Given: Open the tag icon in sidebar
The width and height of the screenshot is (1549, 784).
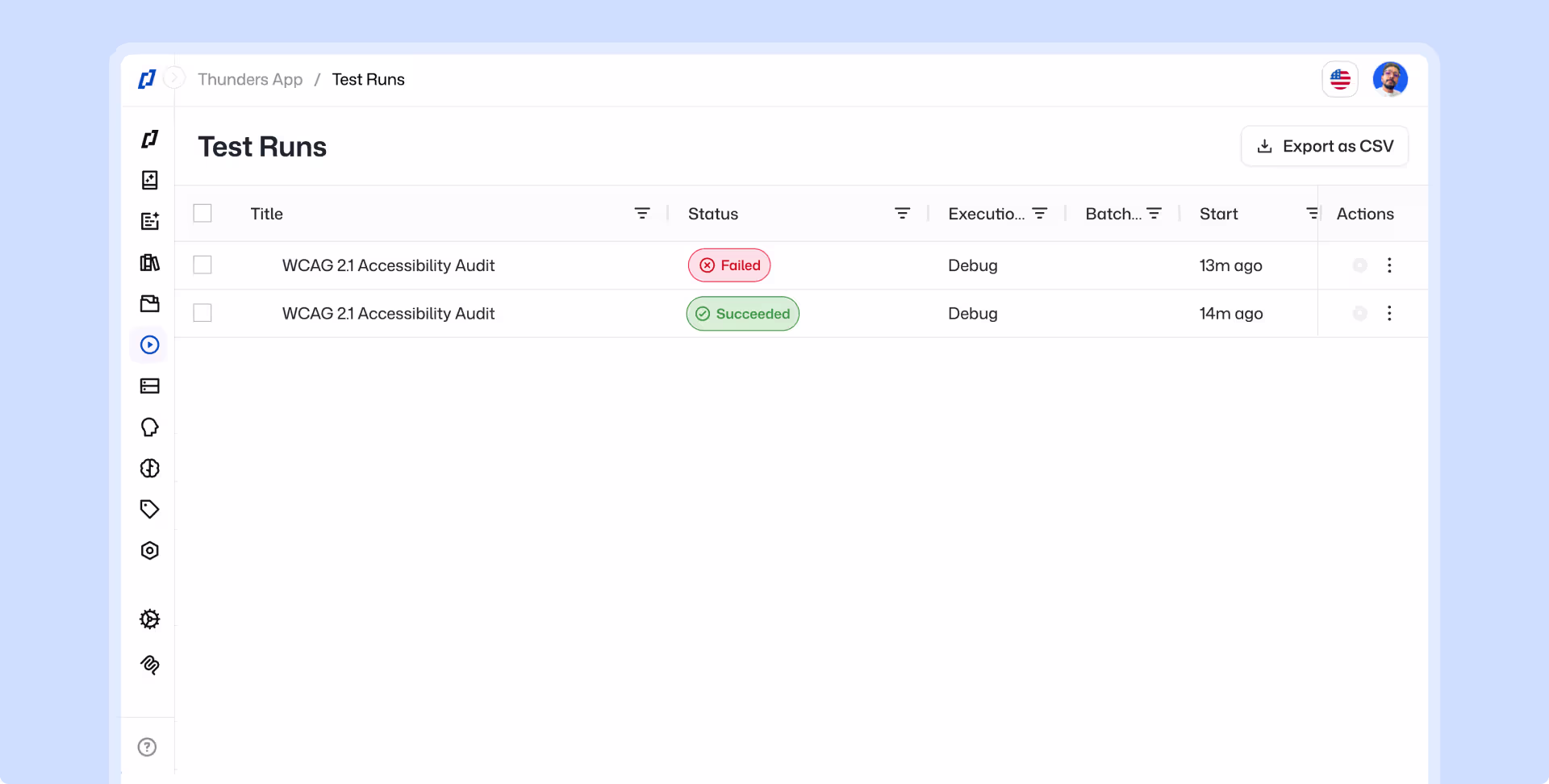Looking at the screenshot, I should 150,509.
